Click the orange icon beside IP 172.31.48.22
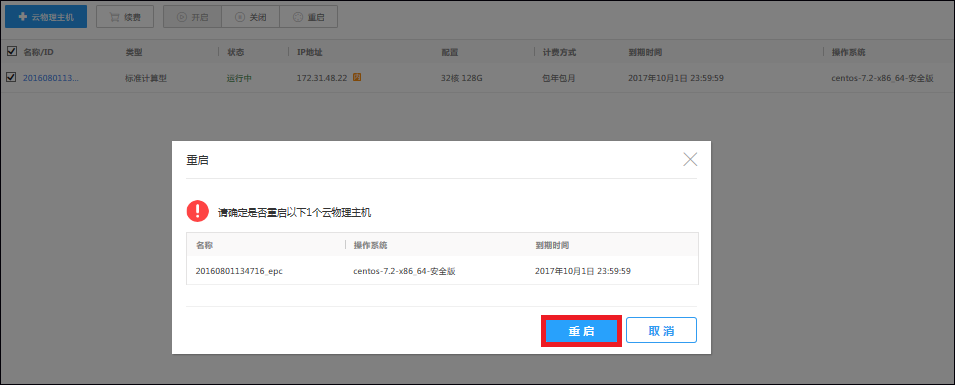Viewport: 955px width, 385px height. tap(358, 77)
